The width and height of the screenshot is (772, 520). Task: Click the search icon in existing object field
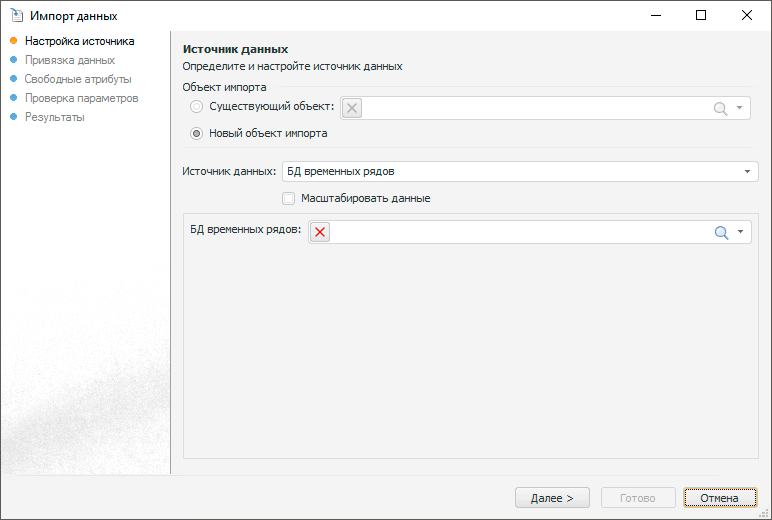point(720,108)
